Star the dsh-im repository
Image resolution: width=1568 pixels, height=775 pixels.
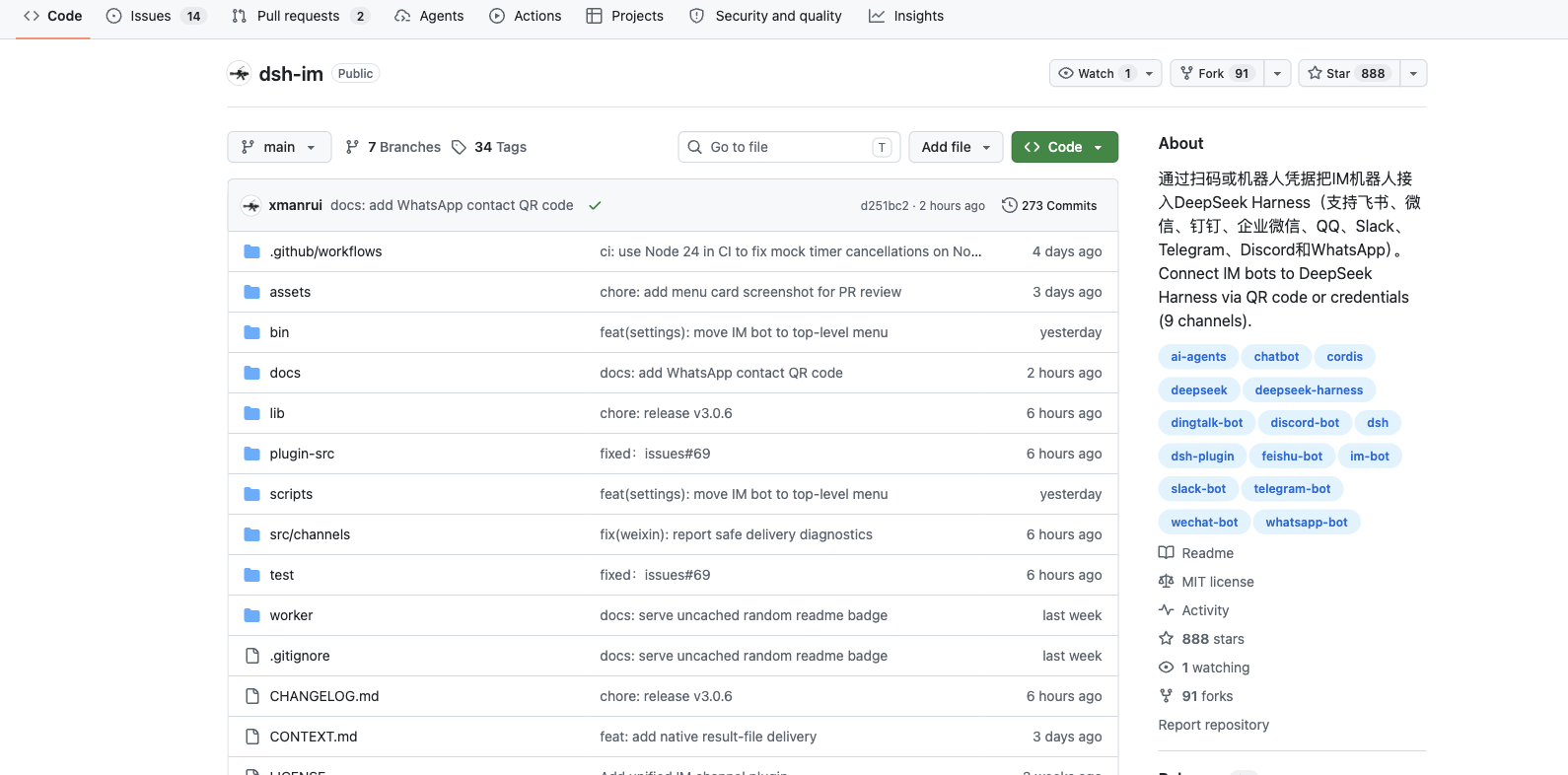point(1347,74)
